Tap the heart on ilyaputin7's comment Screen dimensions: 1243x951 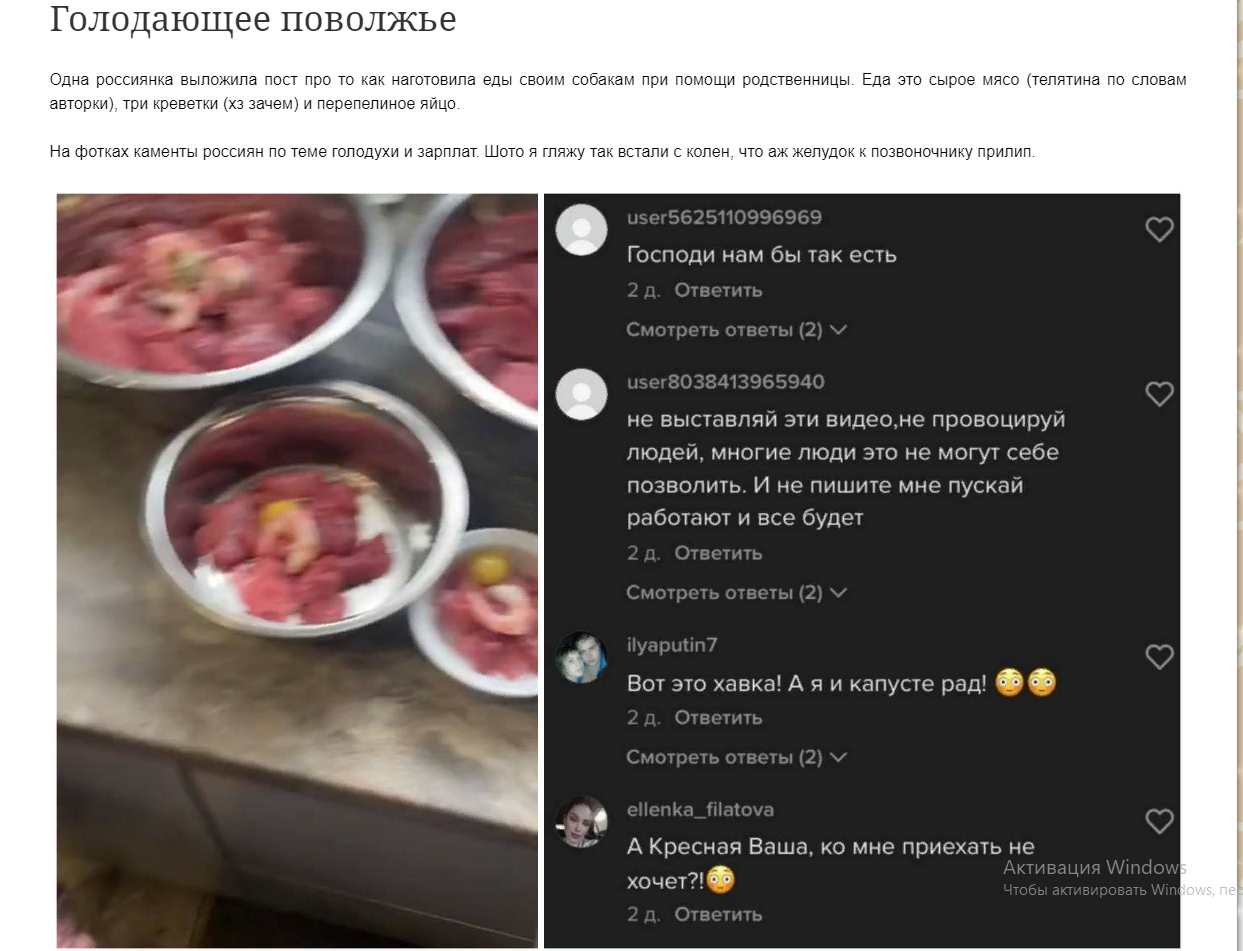coord(1159,657)
